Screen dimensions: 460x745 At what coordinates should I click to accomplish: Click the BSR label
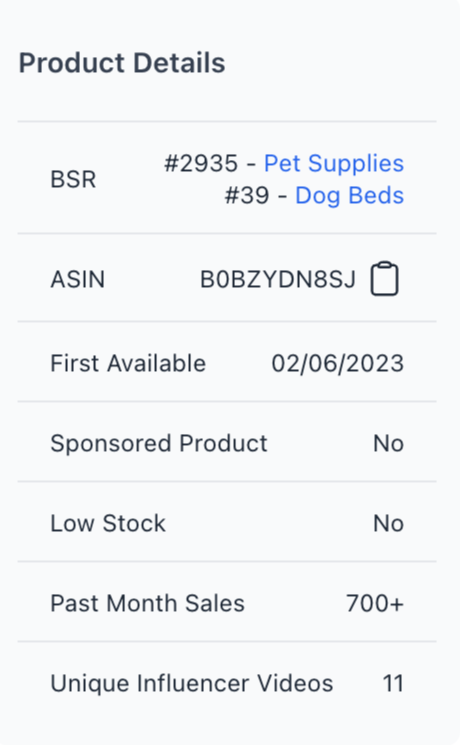(x=74, y=180)
